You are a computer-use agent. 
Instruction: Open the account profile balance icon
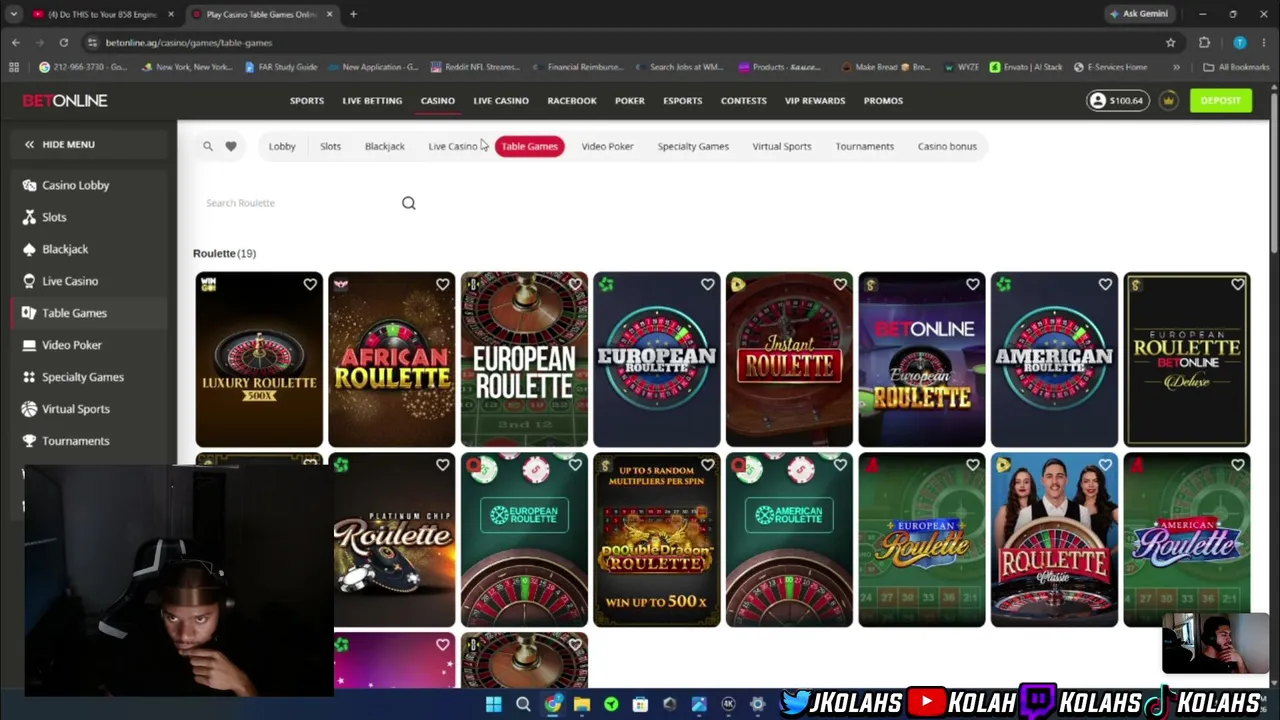tap(1098, 100)
